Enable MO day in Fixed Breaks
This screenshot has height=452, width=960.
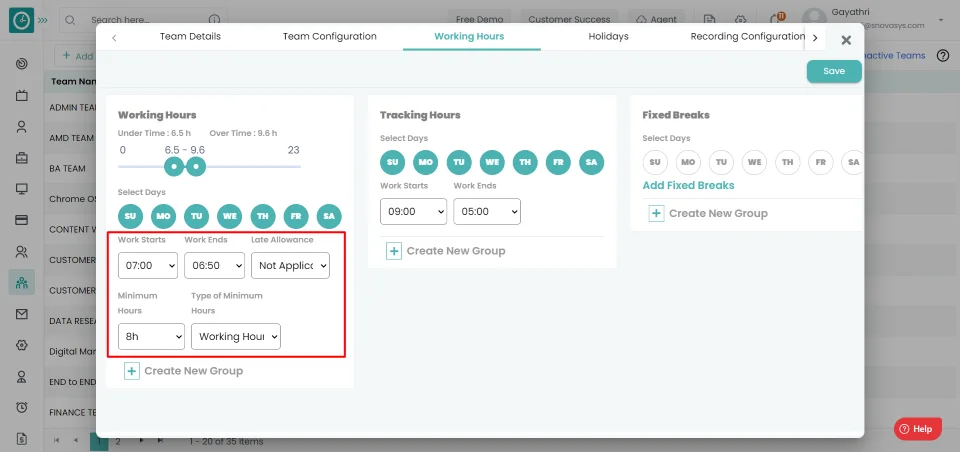tap(688, 162)
